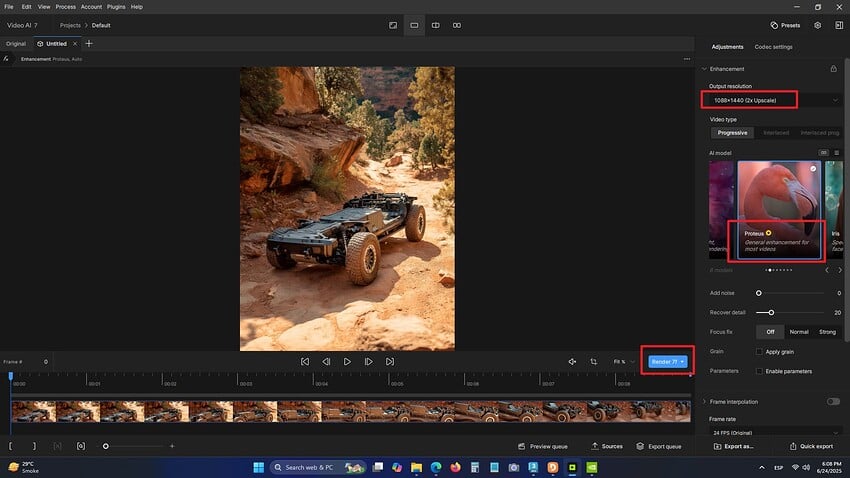Open the Sources panel

(x=607, y=447)
